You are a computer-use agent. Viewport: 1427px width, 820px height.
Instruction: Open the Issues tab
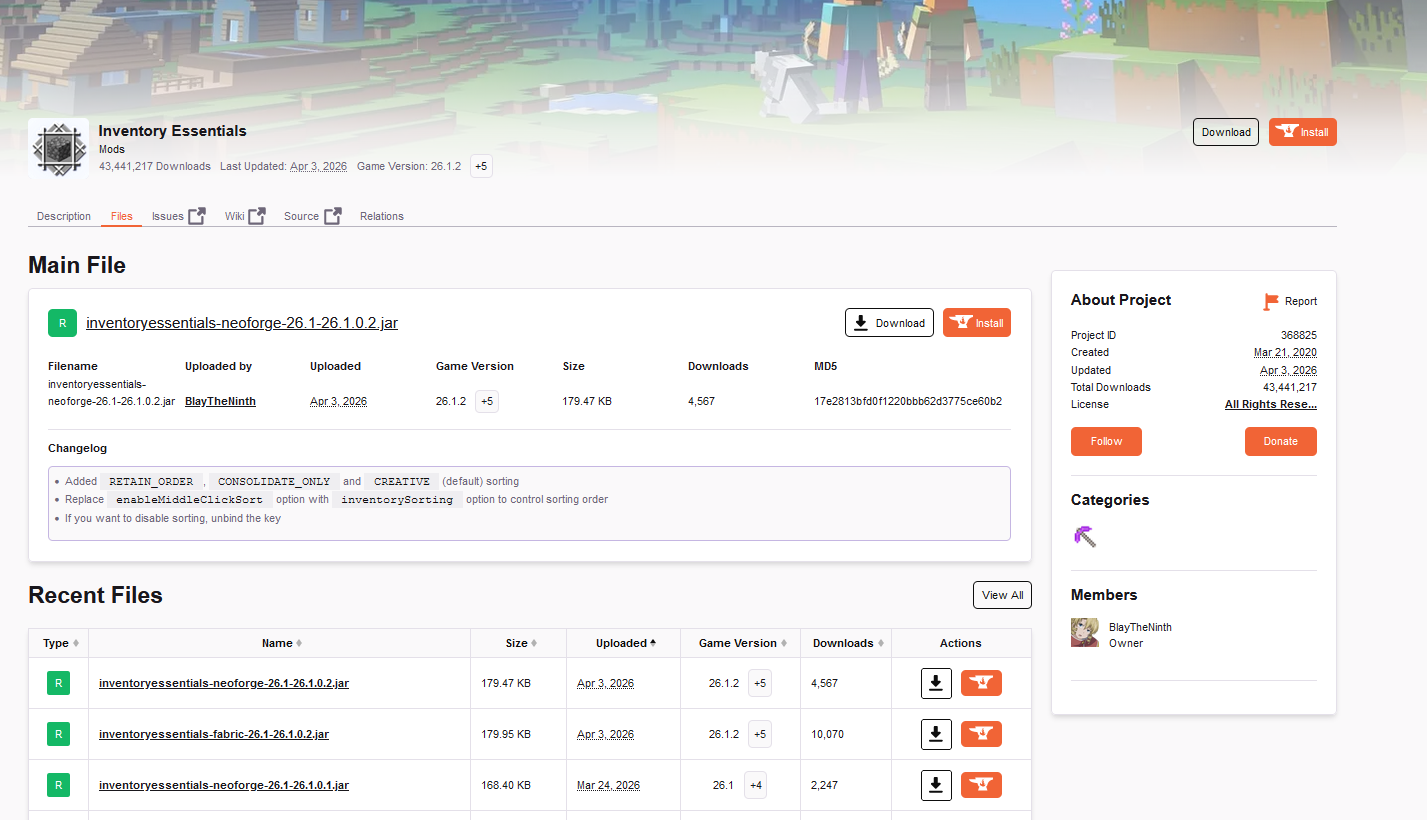click(x=168, y=216)
